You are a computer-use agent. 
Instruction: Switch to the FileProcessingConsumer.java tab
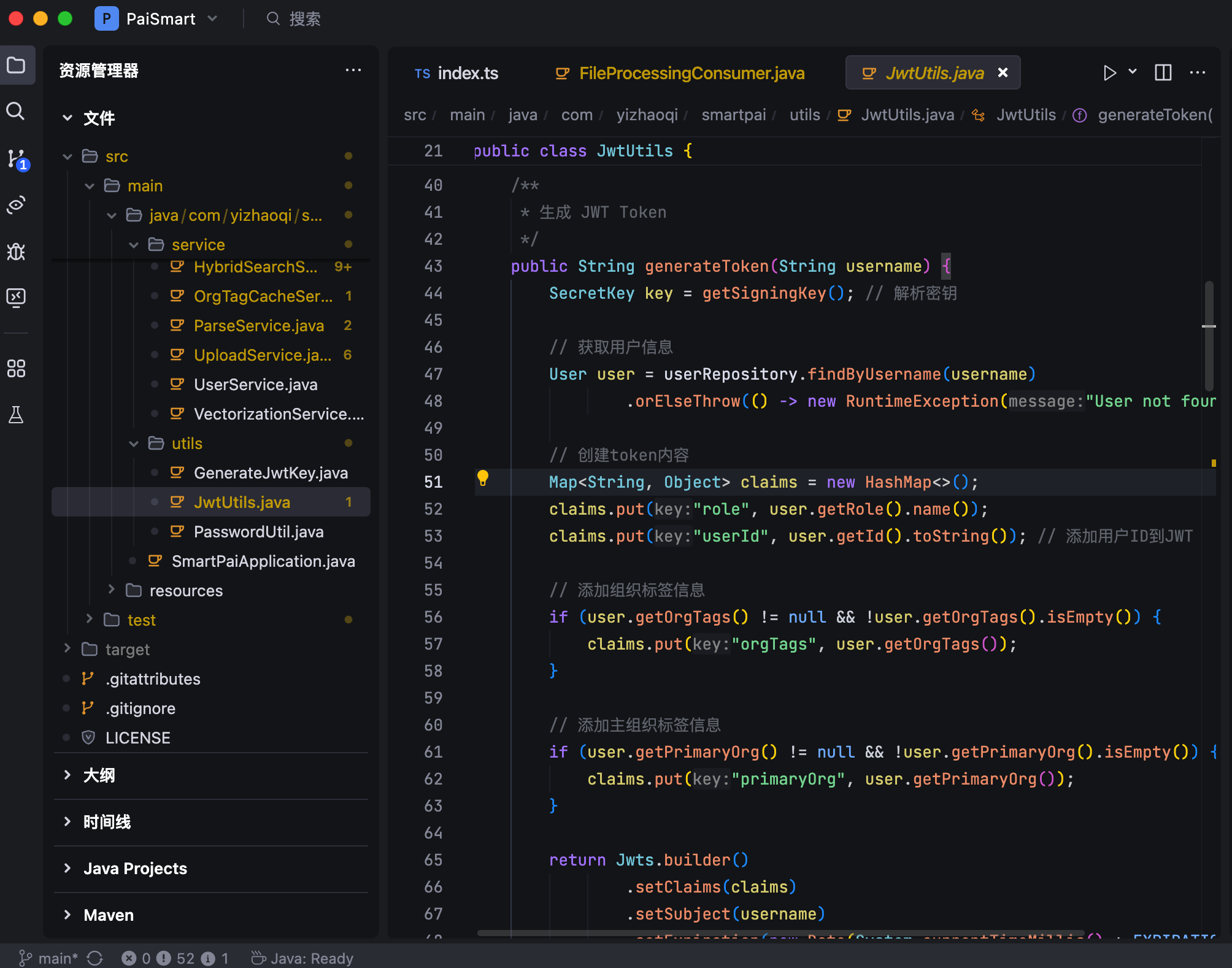click(692, 73)
